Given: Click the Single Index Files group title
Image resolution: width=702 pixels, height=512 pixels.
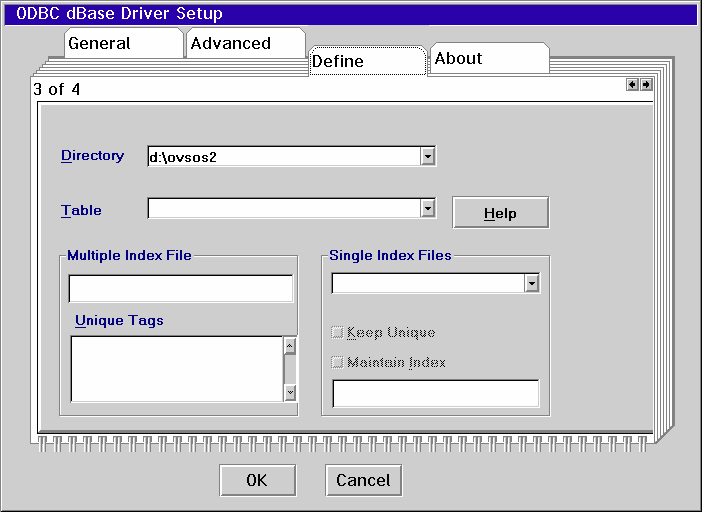Looking at the screenshot, I should tap(390, 255).
